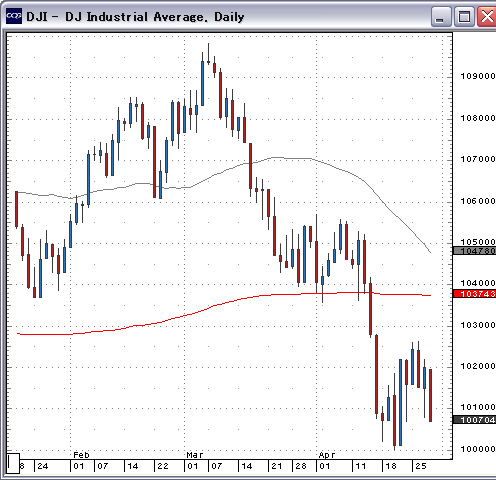Click the 102000 price axis label

click(478, 366)
